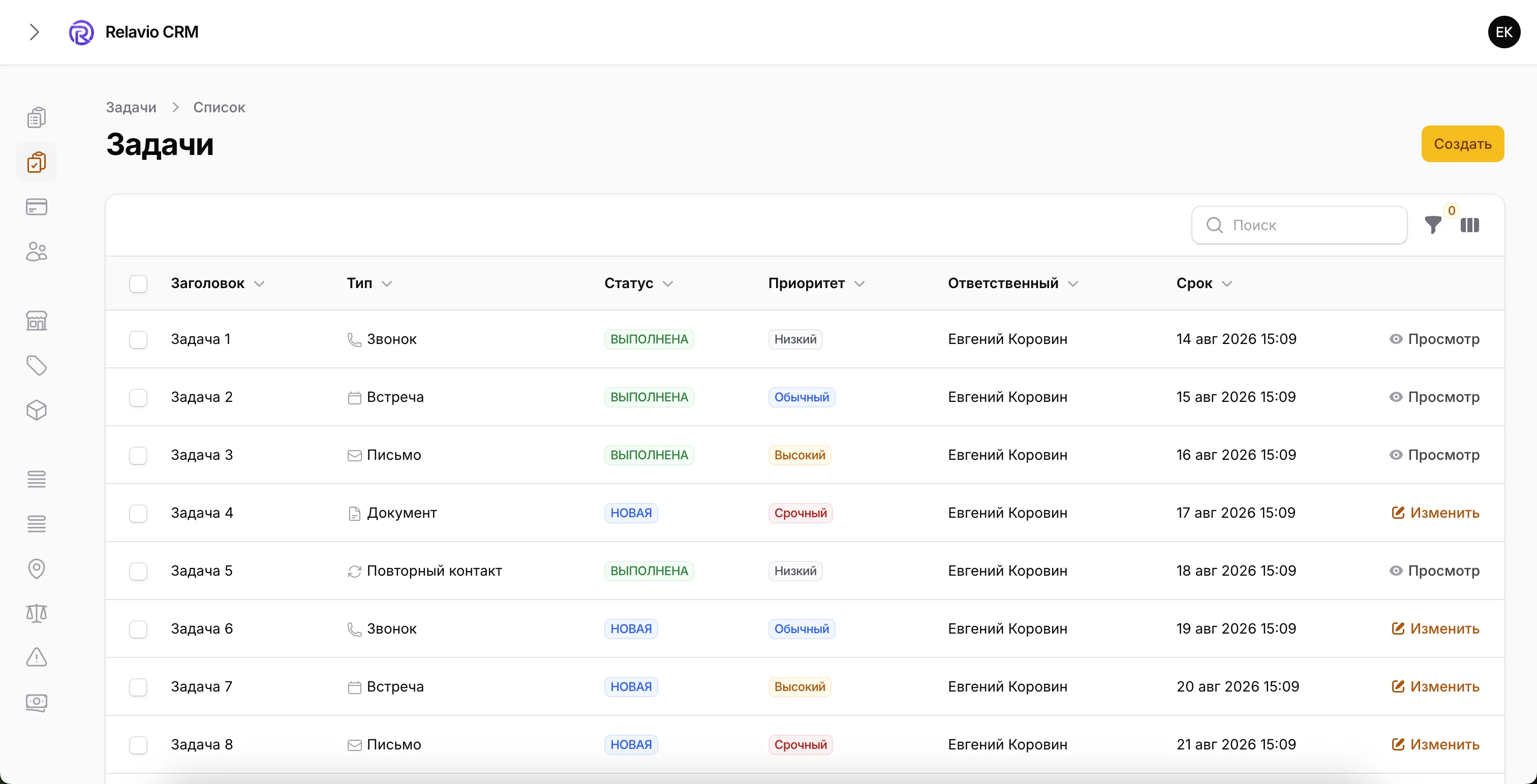
Task: Click the Срочный badge on Задача 4
Action: point(800,513)
